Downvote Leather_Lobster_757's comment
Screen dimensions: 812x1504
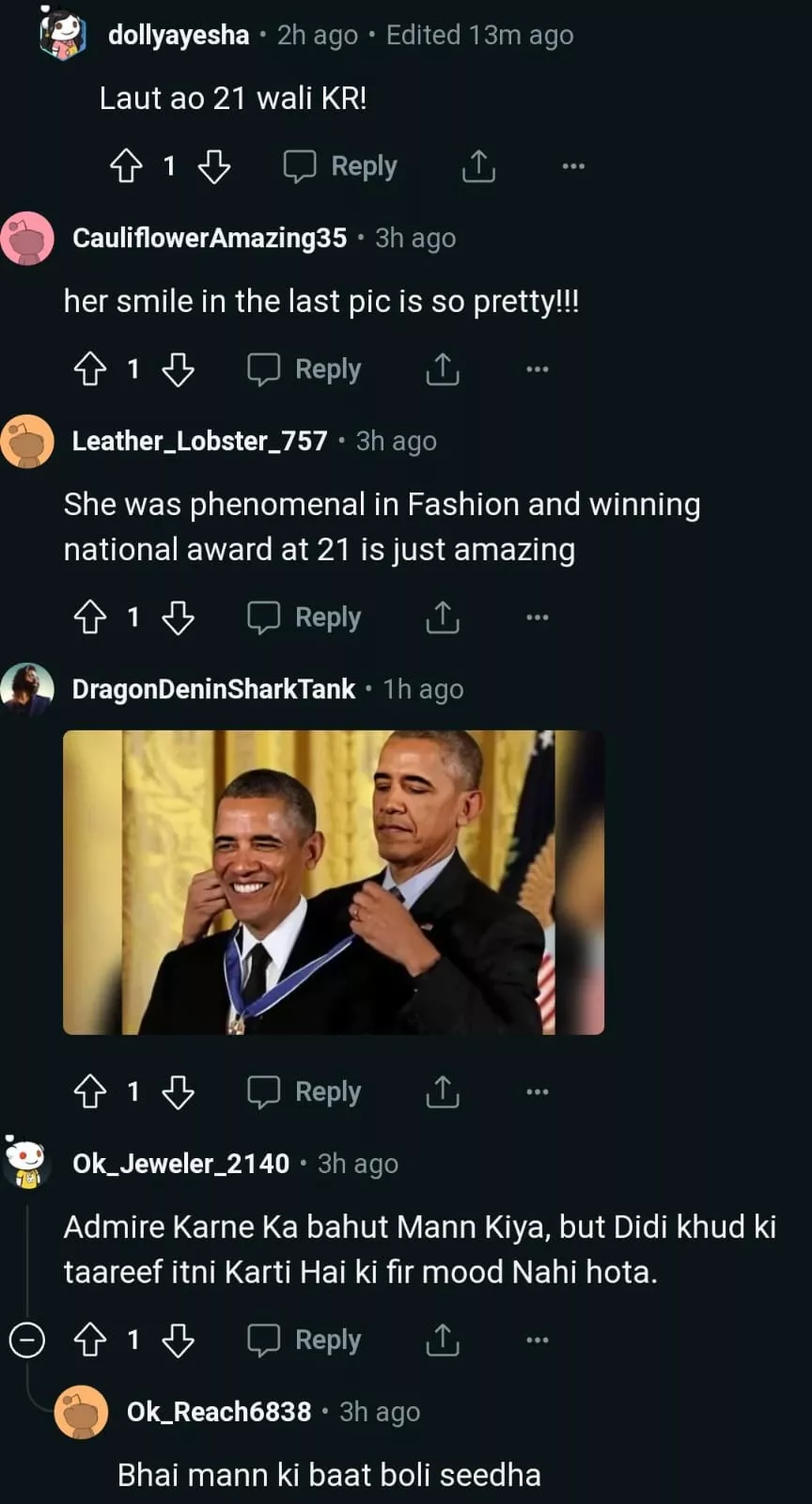(x=179, y=618)
